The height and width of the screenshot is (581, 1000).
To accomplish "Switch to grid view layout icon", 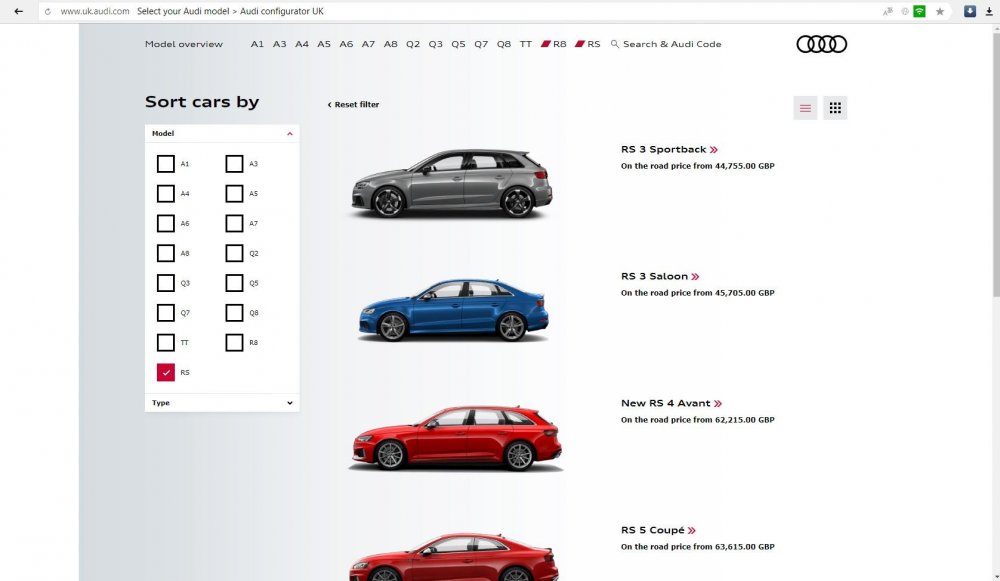I will point(835,108).
